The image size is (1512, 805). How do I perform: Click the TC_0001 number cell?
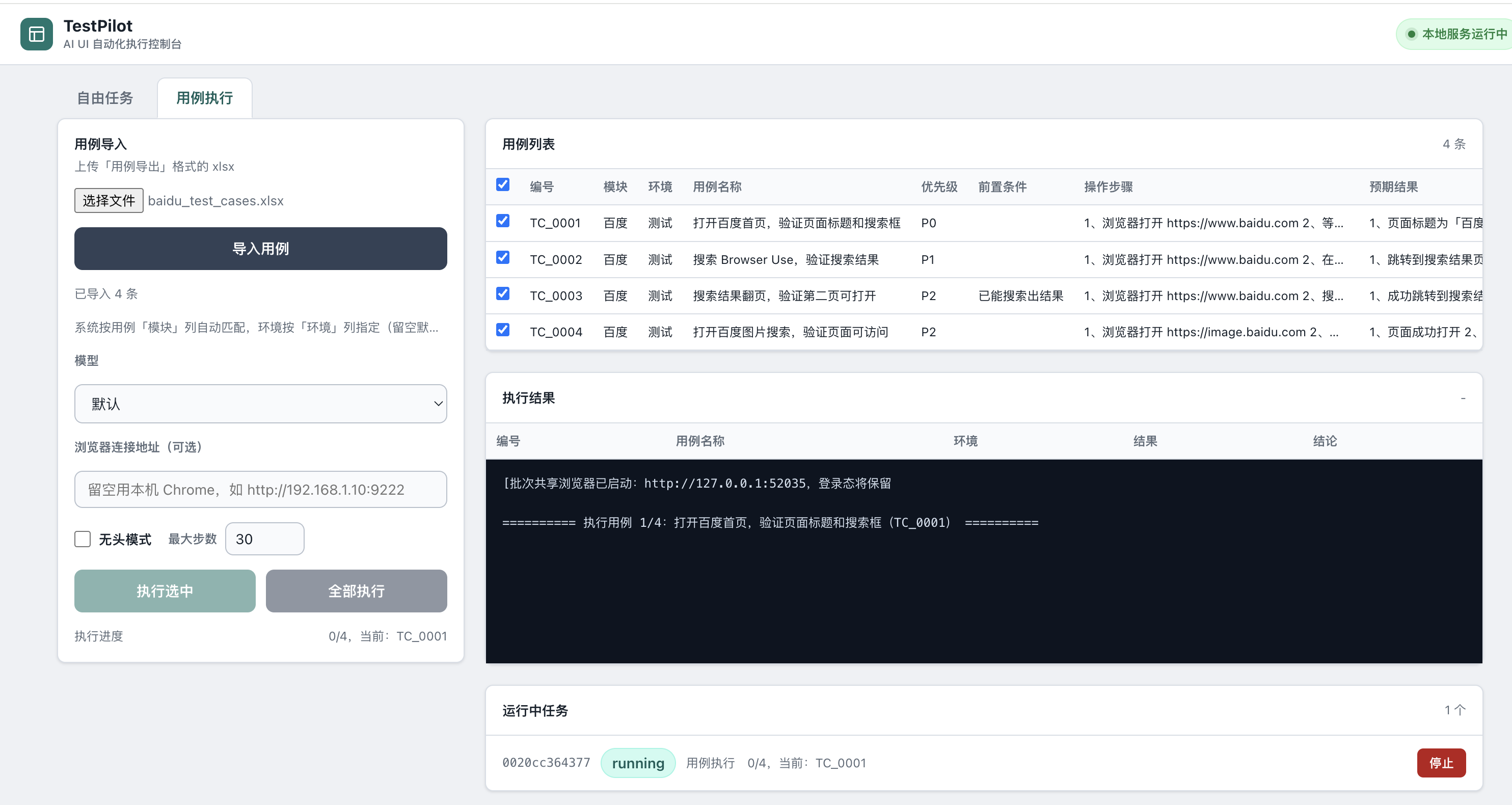555,223
